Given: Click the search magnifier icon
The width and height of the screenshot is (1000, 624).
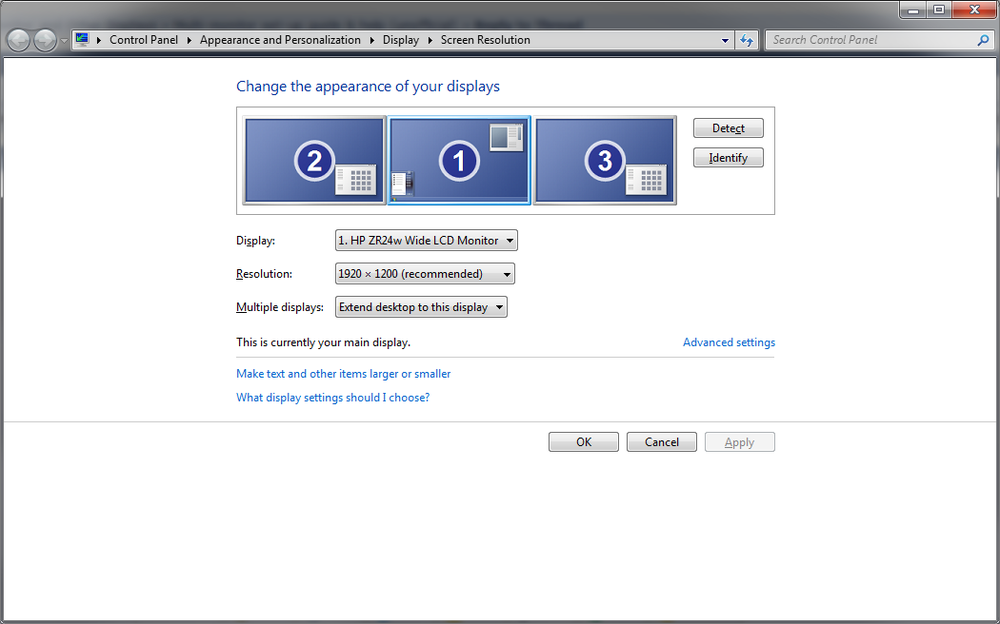Looking at the screenshot, I should coord(983,40).
